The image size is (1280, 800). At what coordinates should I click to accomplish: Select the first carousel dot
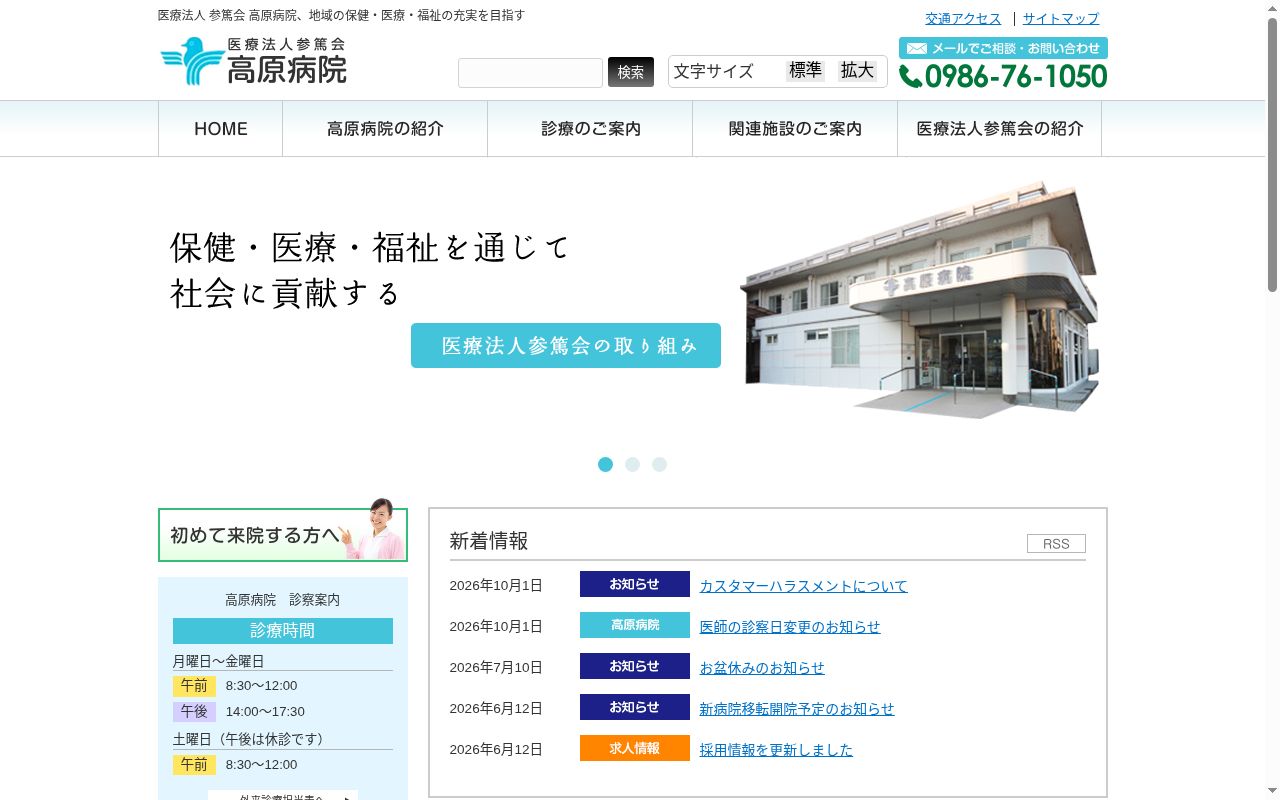pyautogui.click(x=605, y=464)
